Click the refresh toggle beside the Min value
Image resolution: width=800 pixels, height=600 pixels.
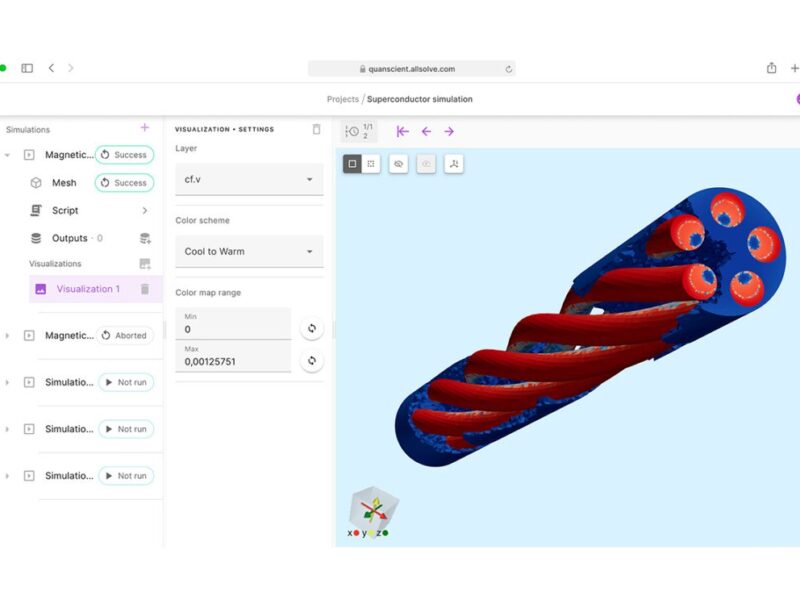click(x=310, y=328)
